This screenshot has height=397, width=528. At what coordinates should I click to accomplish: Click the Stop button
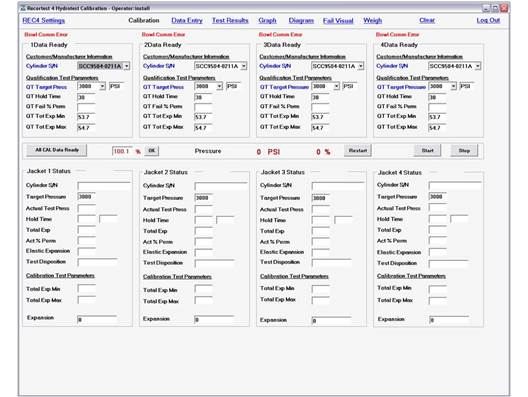coord(464,151)
